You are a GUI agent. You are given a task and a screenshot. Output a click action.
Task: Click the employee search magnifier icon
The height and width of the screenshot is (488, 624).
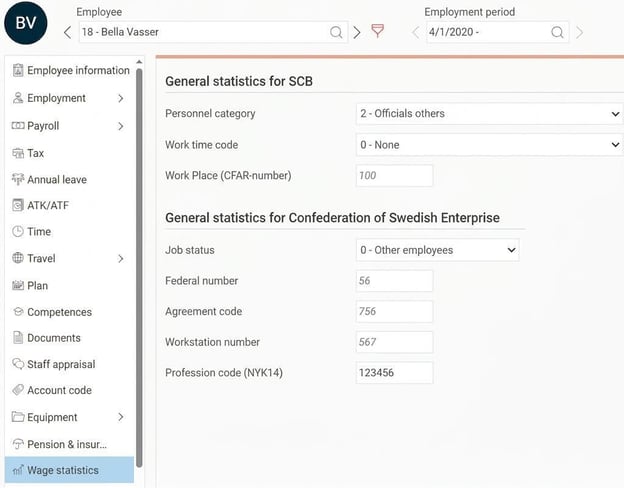tap(336, 32)
